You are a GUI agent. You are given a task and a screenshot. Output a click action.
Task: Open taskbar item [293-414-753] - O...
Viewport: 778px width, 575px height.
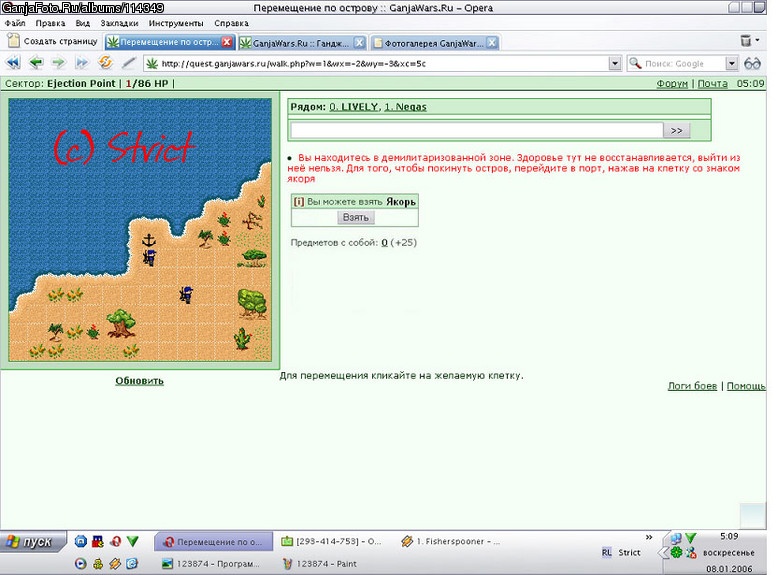(x=331, y=541)
